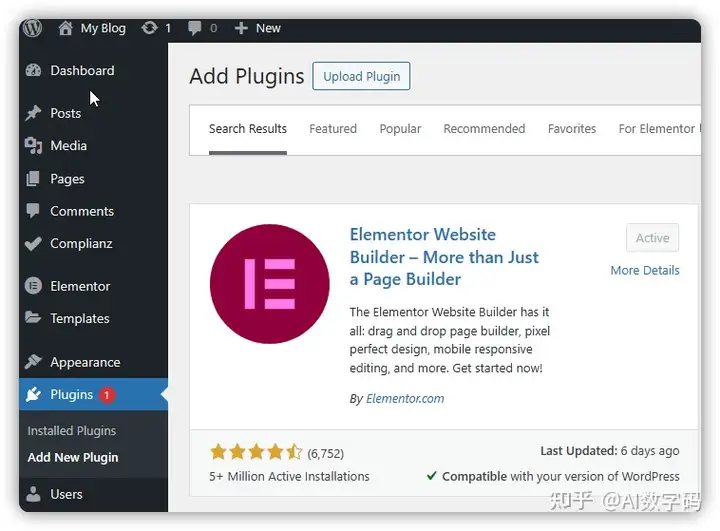Click the Comments bubble icon in sidebar

tap(33, 211)
